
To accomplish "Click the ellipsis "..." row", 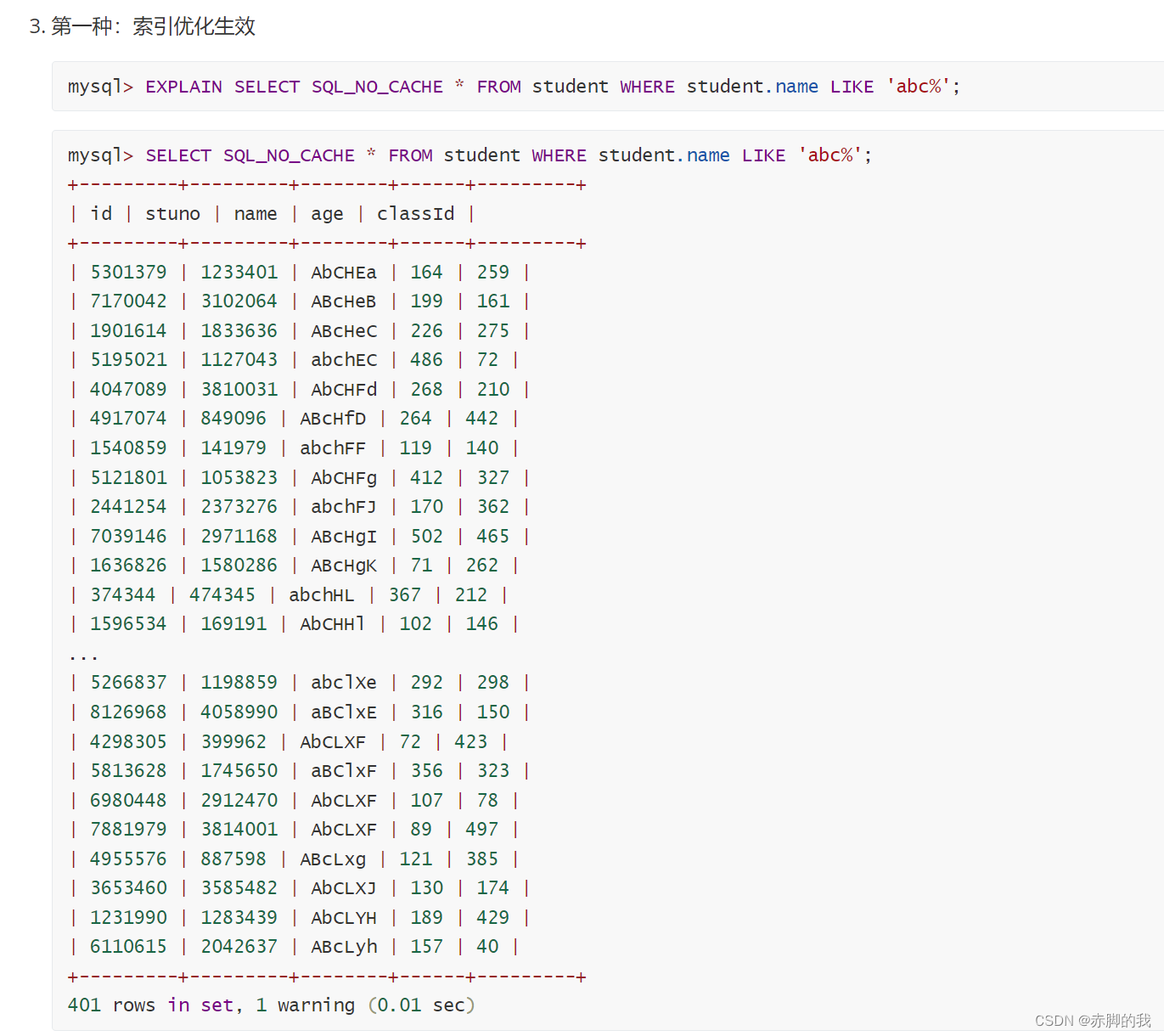I will [x=83, y=657].
